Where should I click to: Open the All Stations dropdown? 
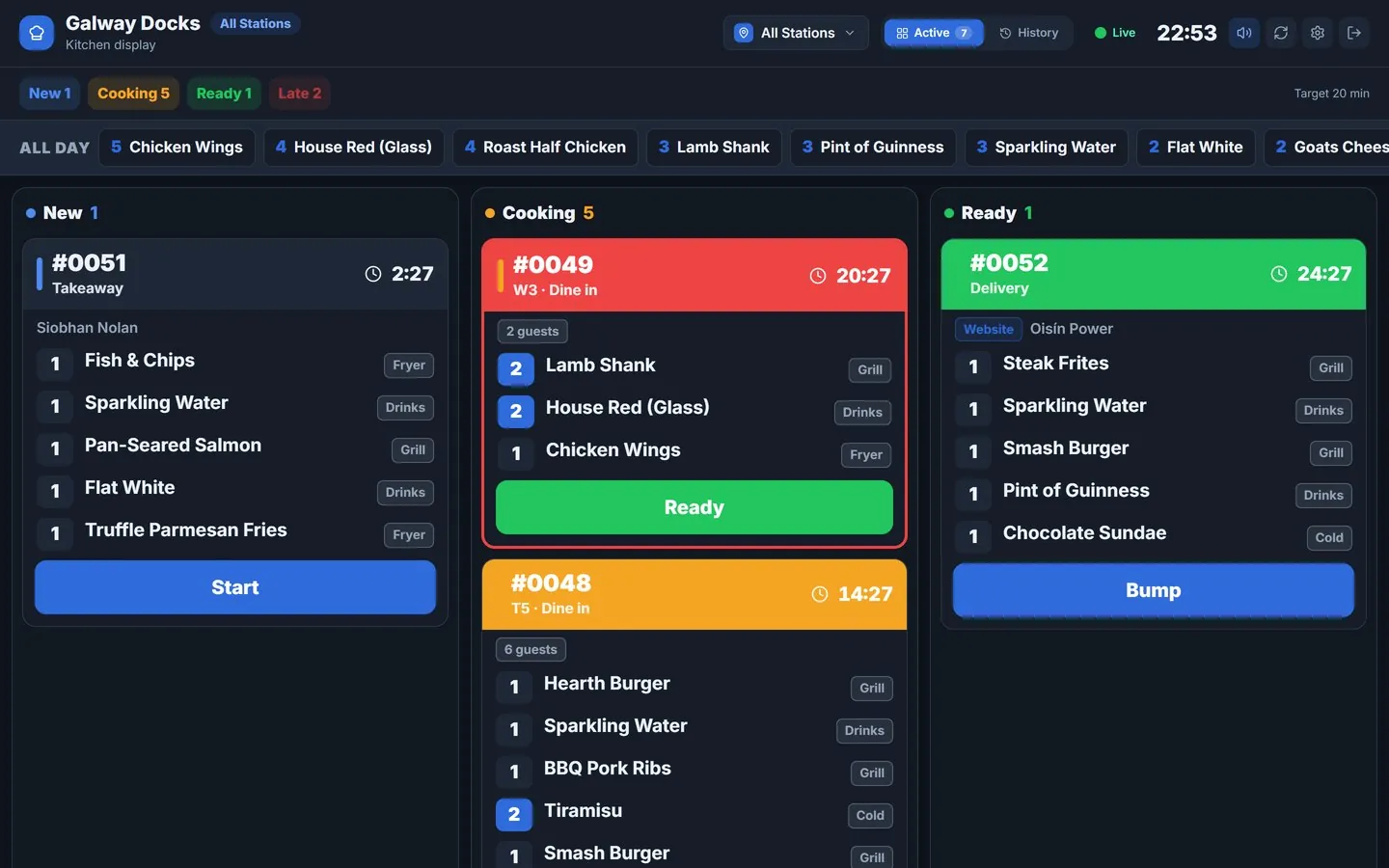(x=796, y=33)
